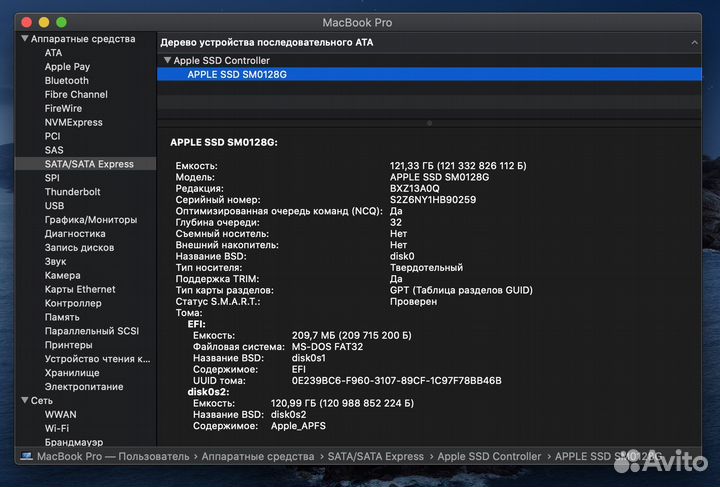The height and width of the screenshot is (487, 720).
Task: Open Электропитание in the sidebar
Action: [84, 387]
